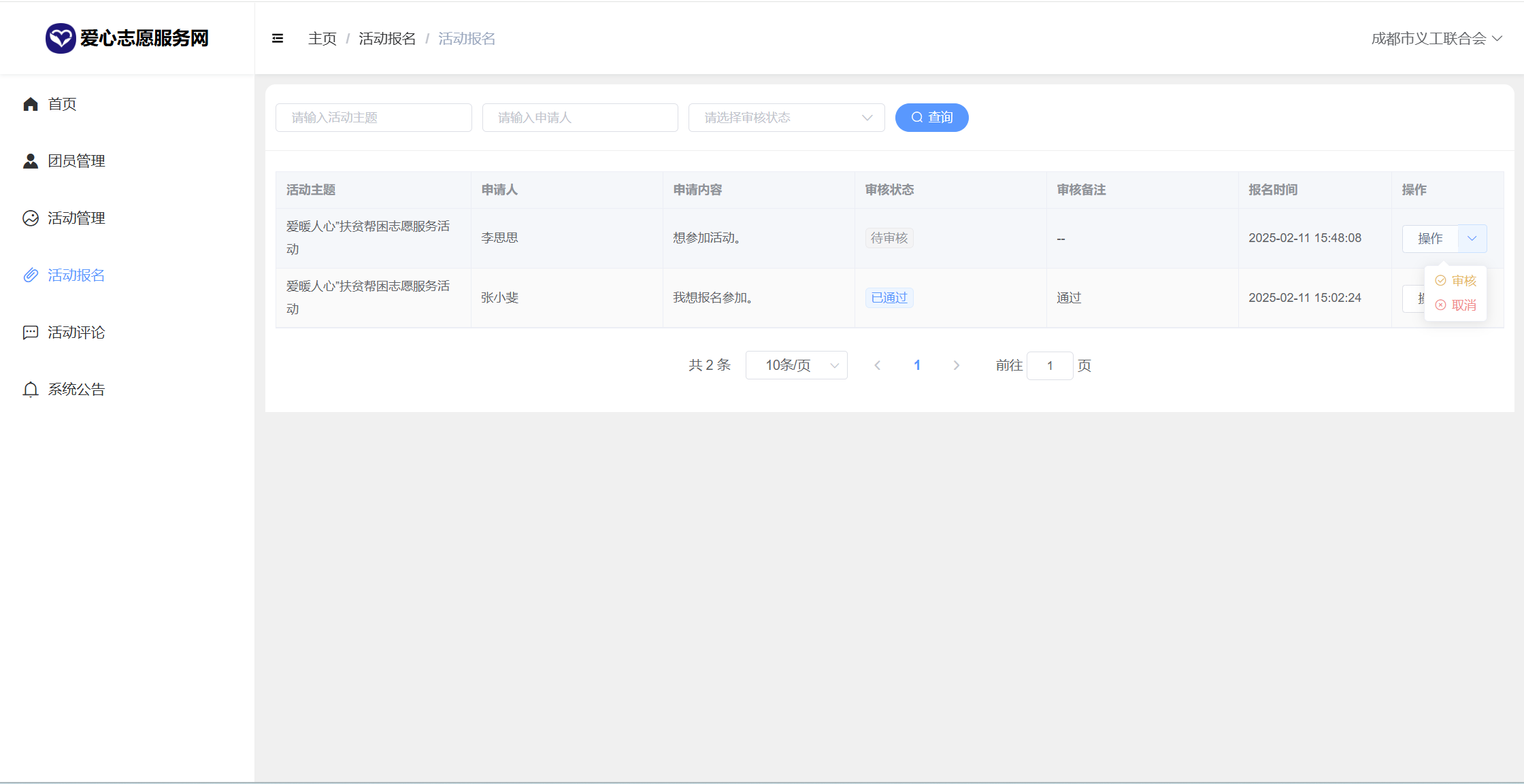
Task: Open 首页 via the house icon
Action: 31,104
